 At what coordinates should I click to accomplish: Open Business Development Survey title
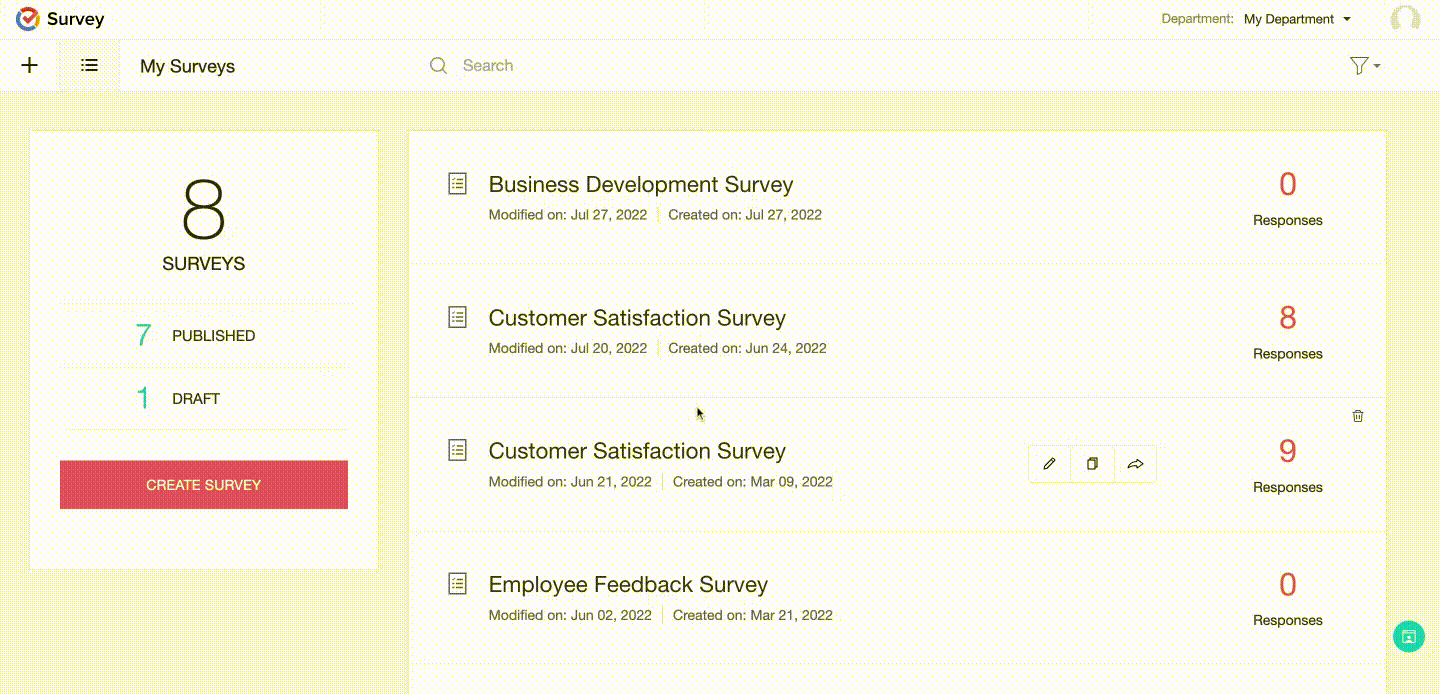[640, 185]
